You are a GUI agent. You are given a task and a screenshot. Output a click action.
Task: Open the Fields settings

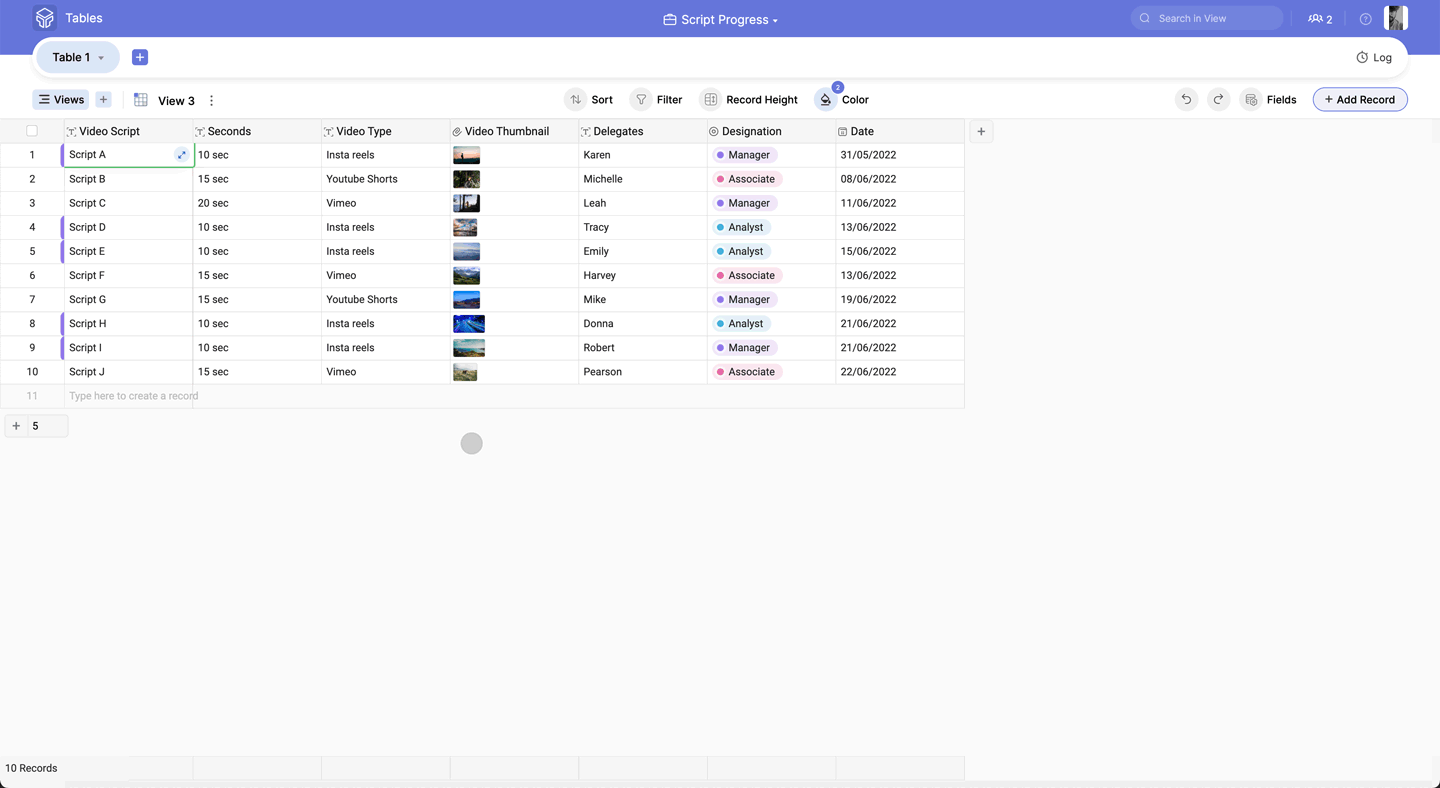click(x=1269, y=99)
